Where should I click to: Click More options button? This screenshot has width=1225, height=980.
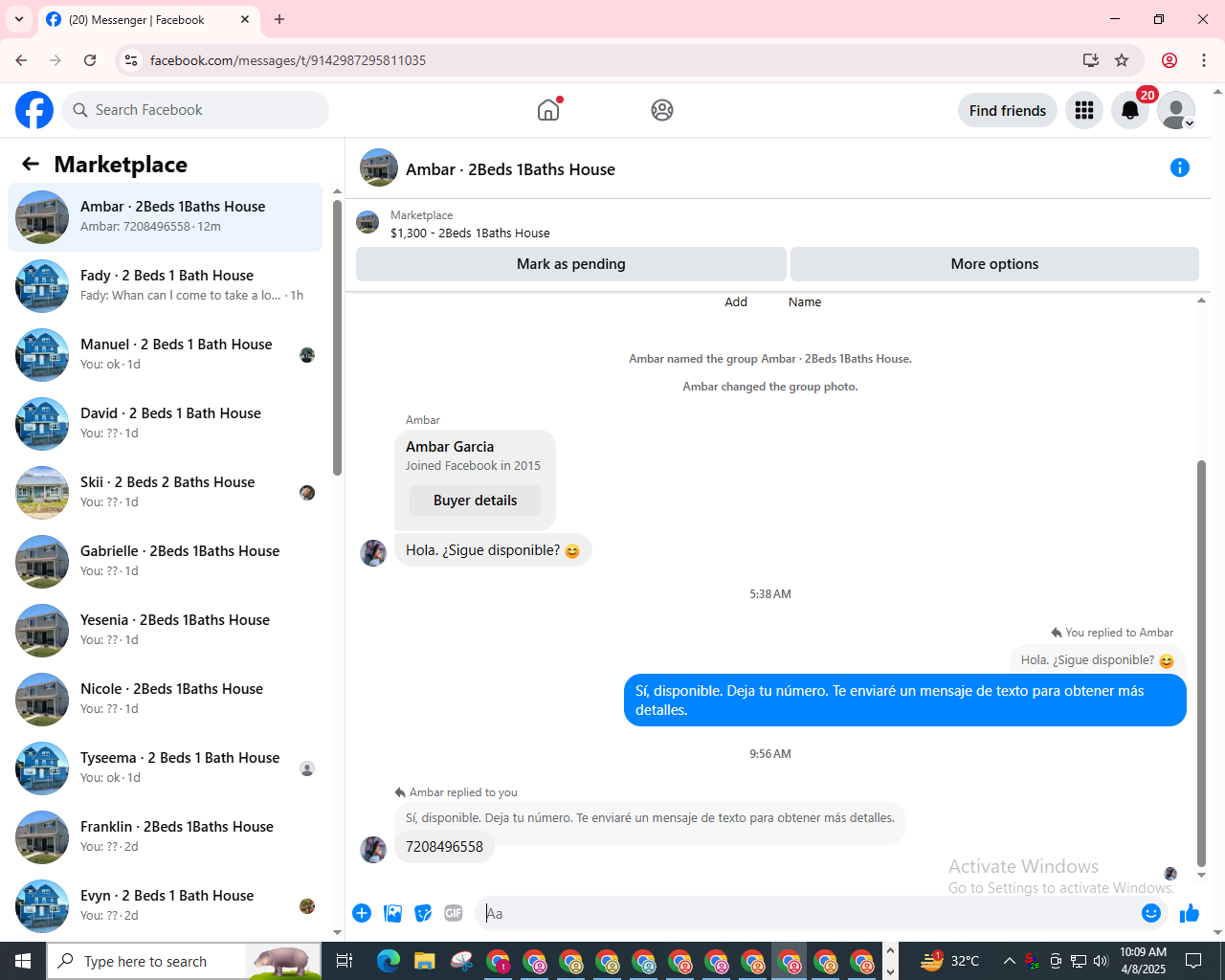pyautogui.click(x=994, y=264)
